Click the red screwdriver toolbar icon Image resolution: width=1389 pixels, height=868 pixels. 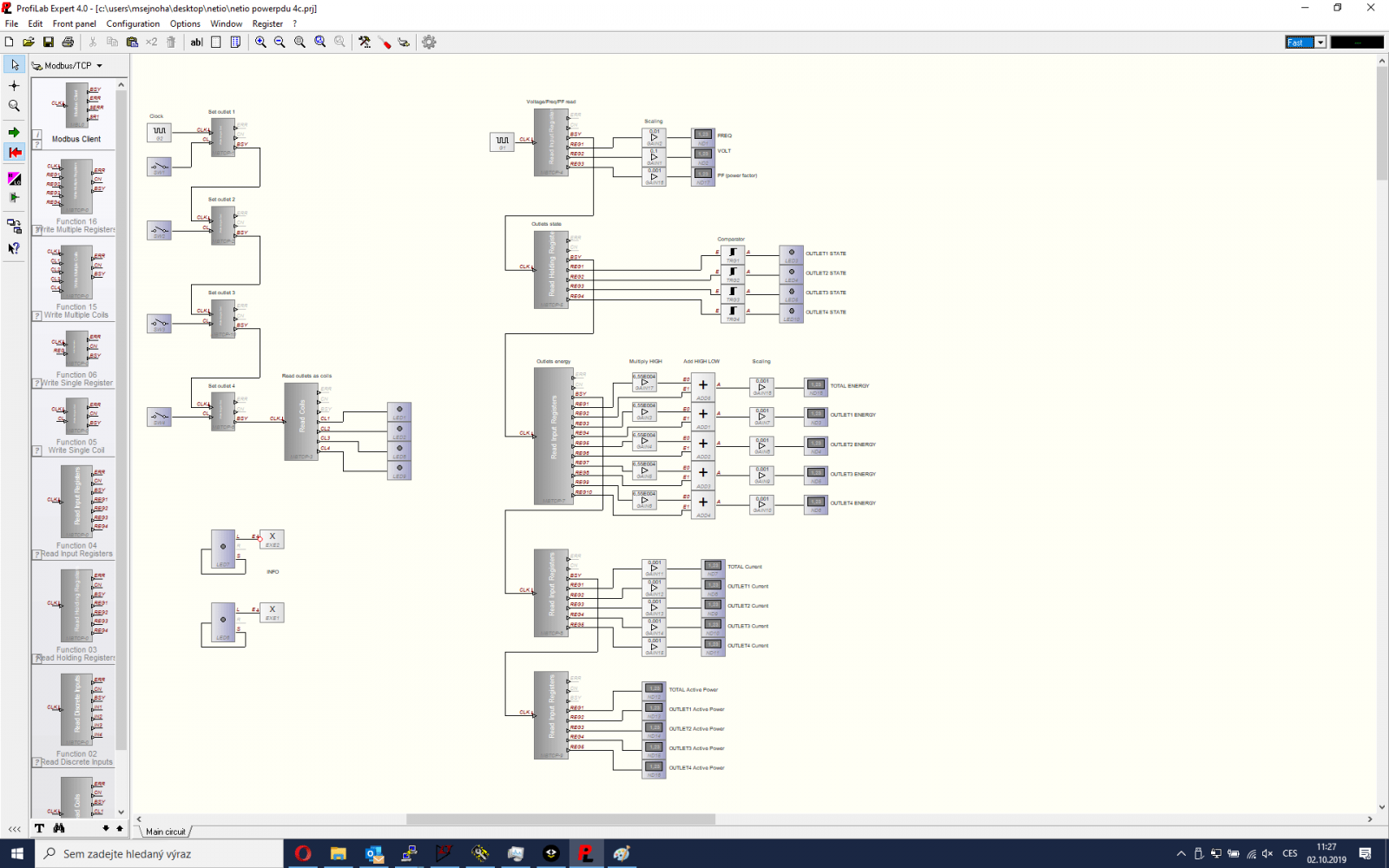pyautogui.click(x=385, y=42)
